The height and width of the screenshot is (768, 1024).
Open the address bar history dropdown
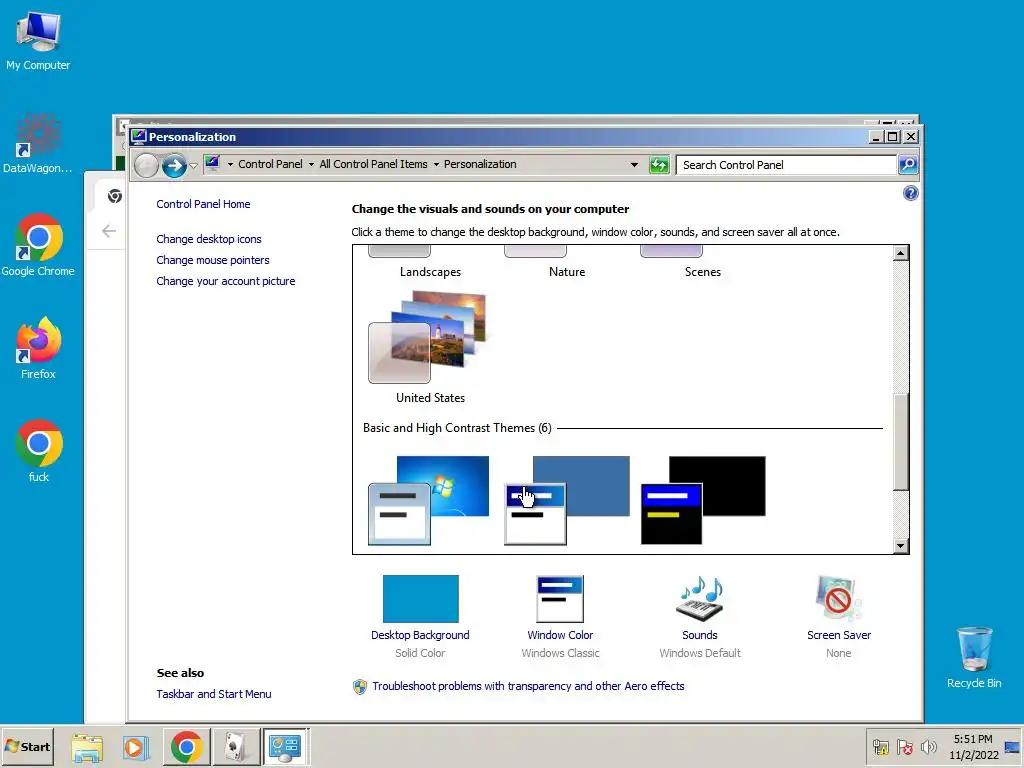point(634,165)
